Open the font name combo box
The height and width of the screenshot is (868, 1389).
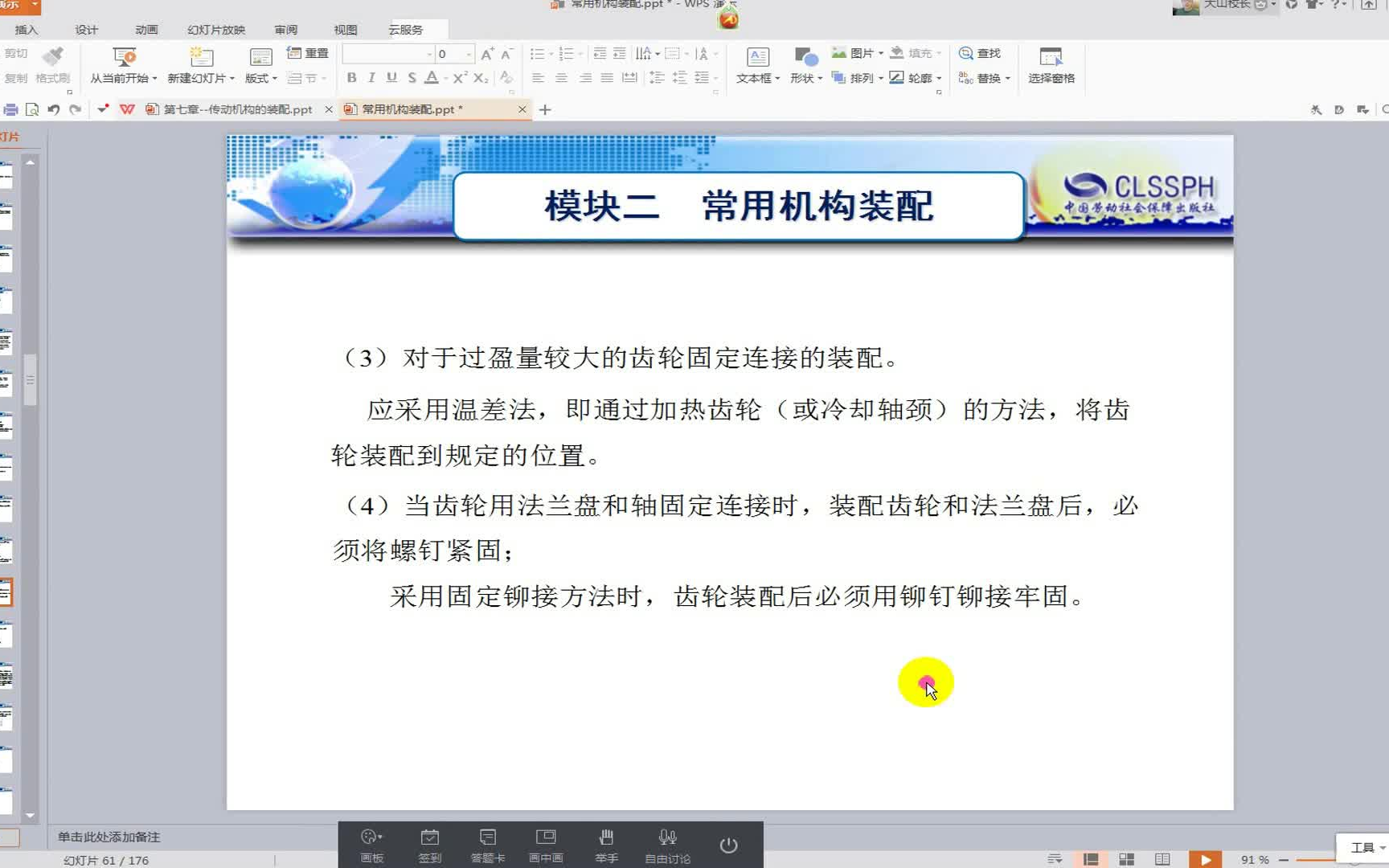[388, 54]
